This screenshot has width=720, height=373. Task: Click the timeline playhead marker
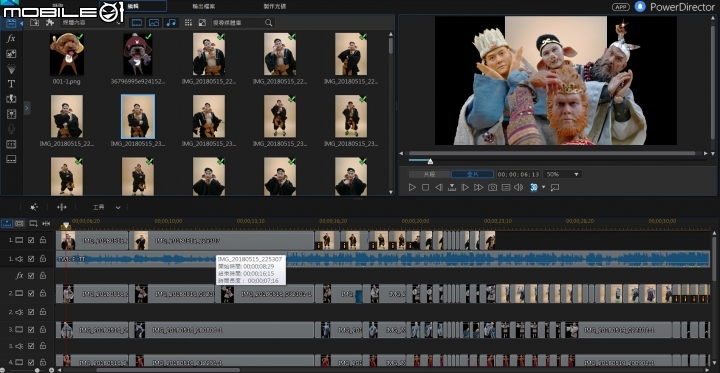tap(66, 226)
